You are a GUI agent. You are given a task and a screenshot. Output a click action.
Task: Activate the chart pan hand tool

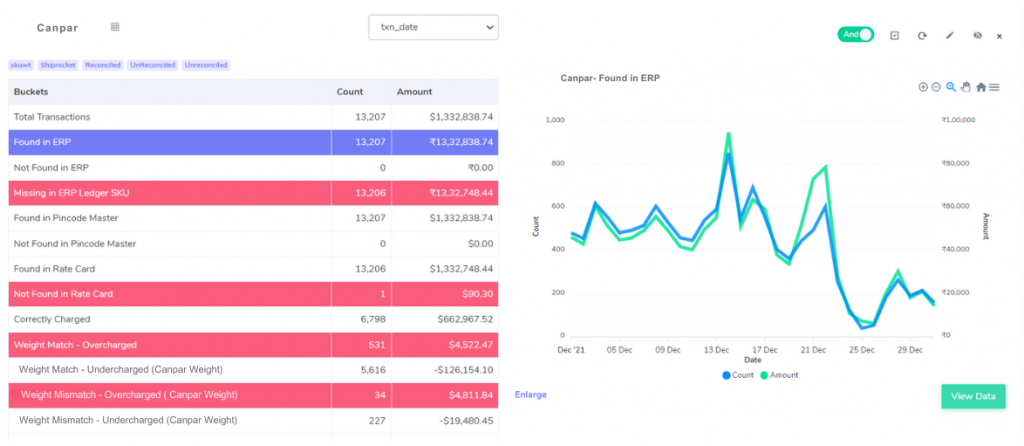pyautogui.click(x=965, y=87)
